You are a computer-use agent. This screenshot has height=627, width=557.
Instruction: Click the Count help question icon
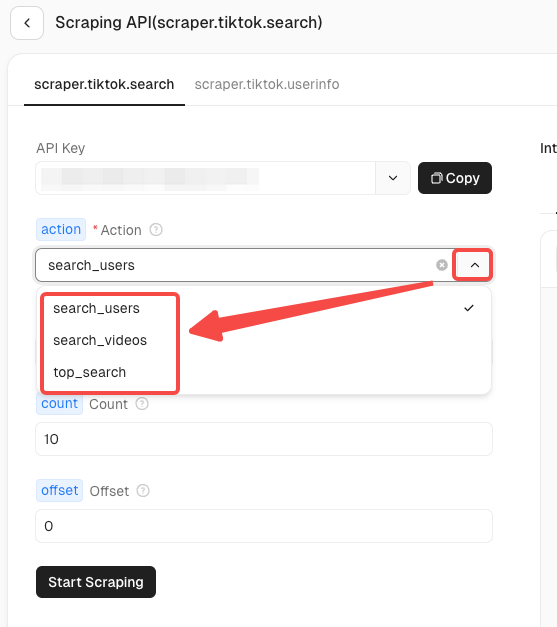coord(142,404)
